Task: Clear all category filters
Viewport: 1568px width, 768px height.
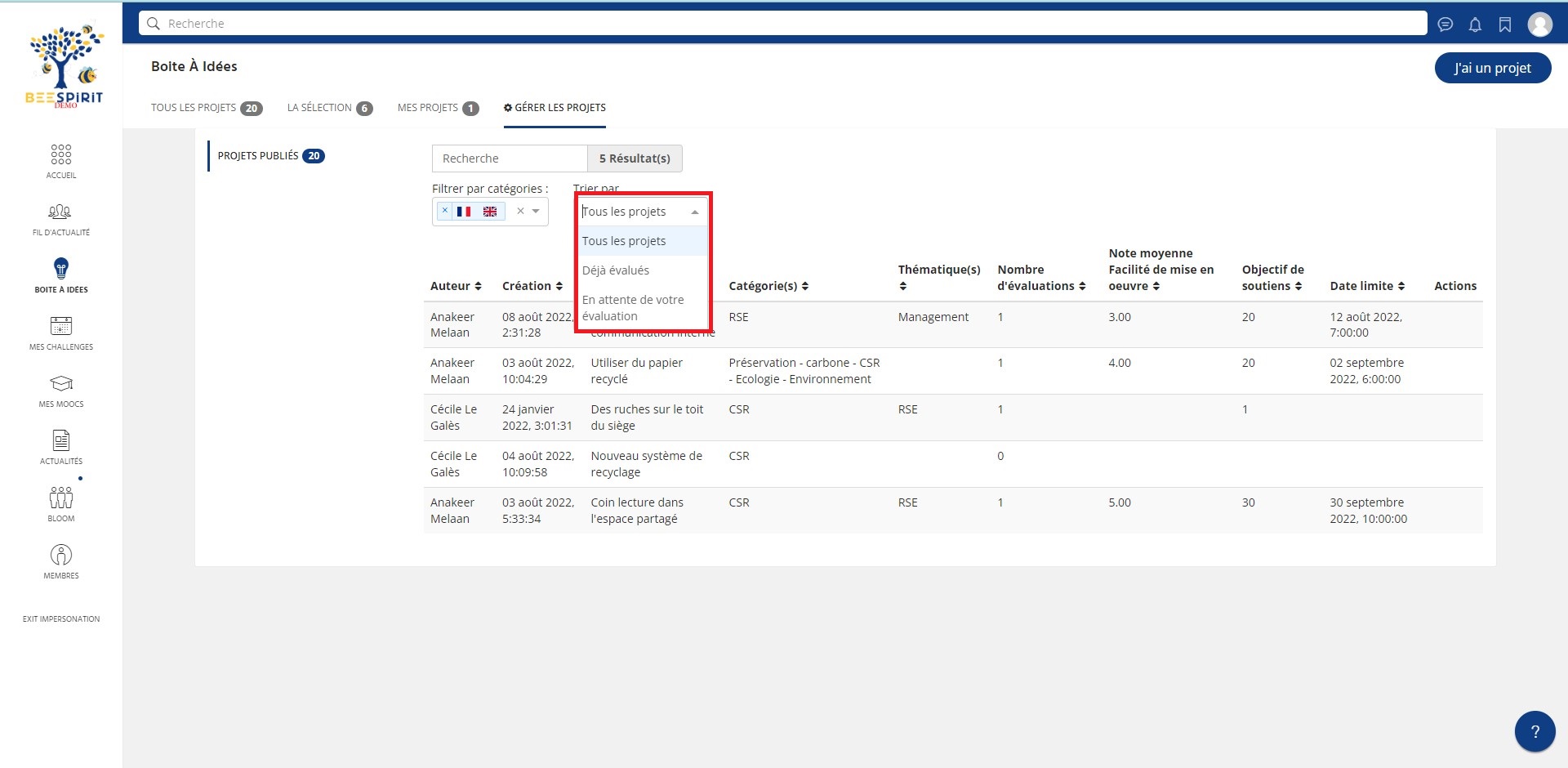Action: click(x=520, y=211)
